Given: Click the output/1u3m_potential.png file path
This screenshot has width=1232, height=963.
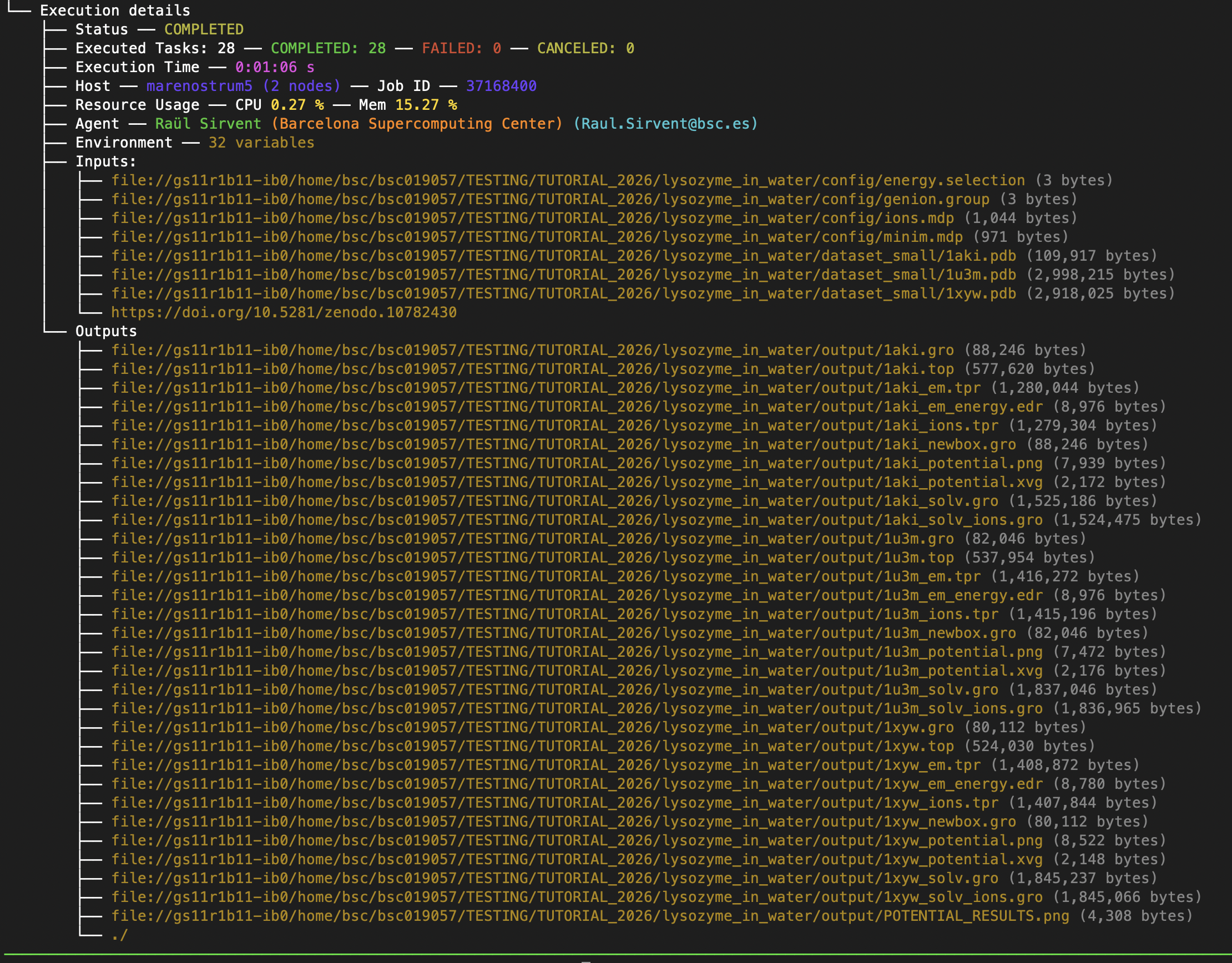Looking at the screenshot, I should pos(577,652).
